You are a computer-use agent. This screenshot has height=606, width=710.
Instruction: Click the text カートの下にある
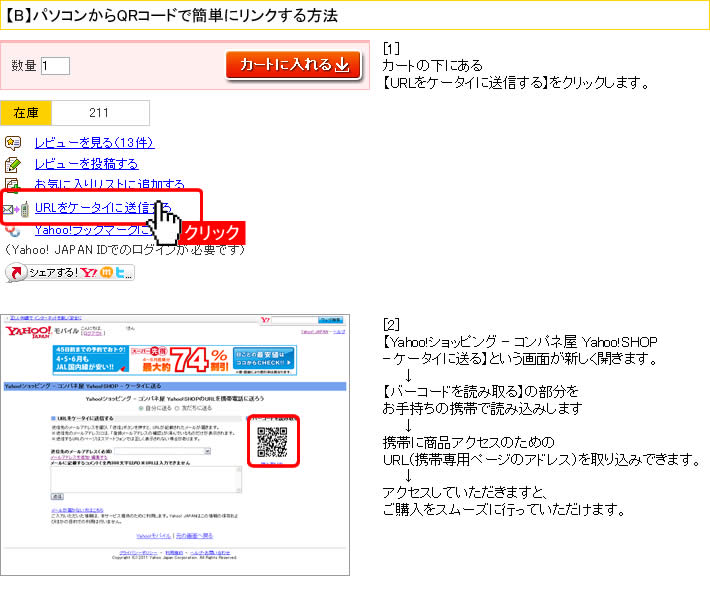pyautogui.click(x=432, y=66)
